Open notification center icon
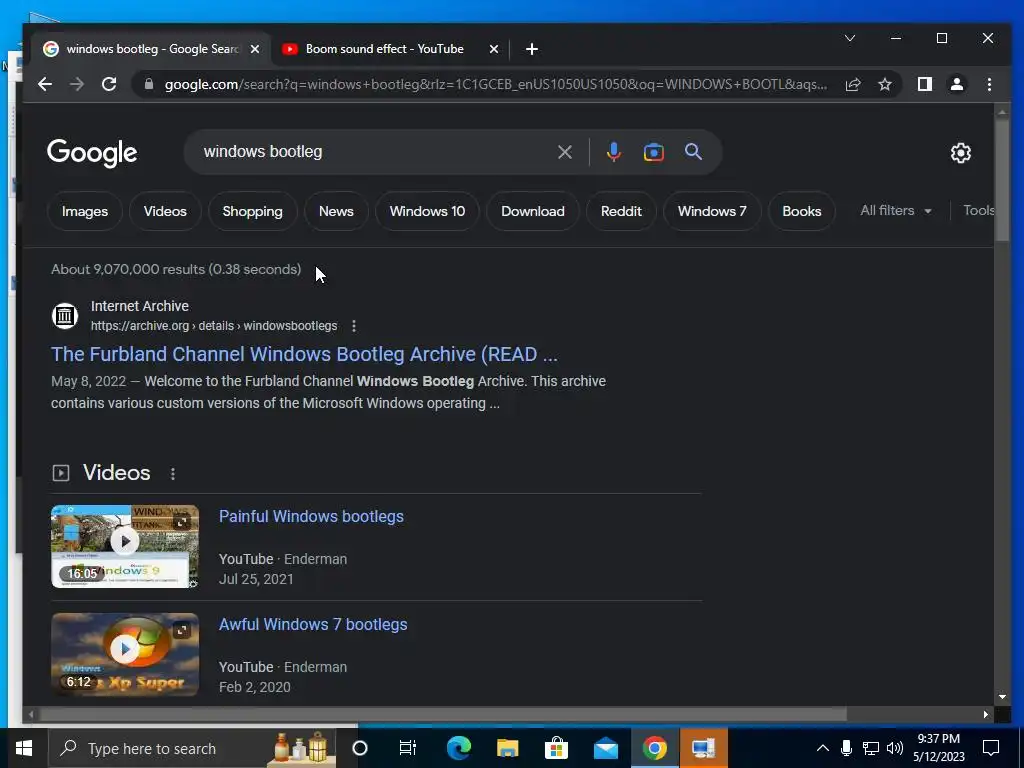1024x768 pixels. coord(991,748)
